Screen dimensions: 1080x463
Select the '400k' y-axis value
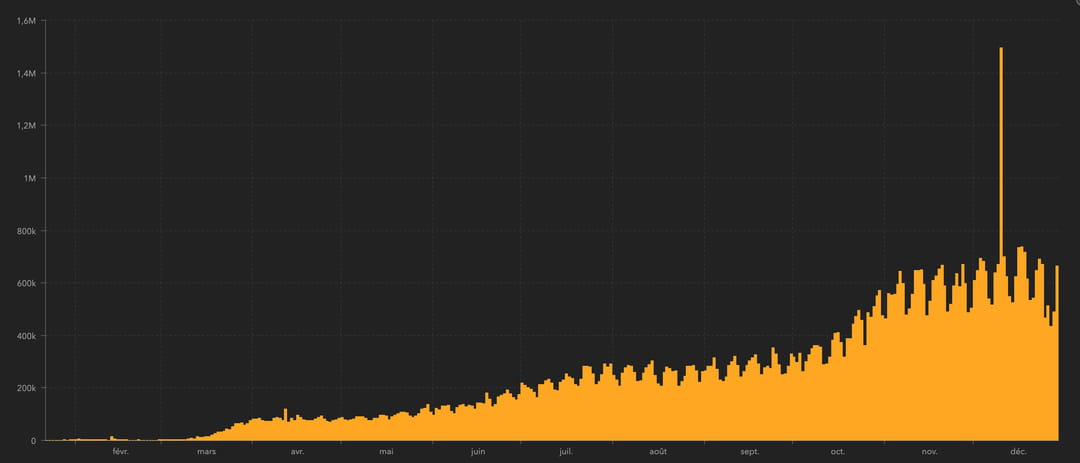27,336
